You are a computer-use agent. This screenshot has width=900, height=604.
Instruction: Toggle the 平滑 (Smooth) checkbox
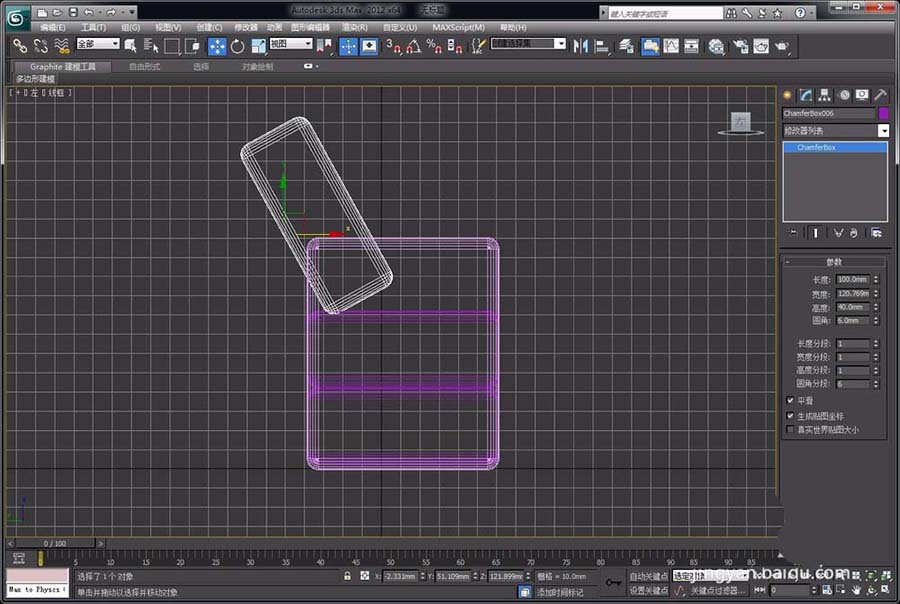click(x=790, y=401)
